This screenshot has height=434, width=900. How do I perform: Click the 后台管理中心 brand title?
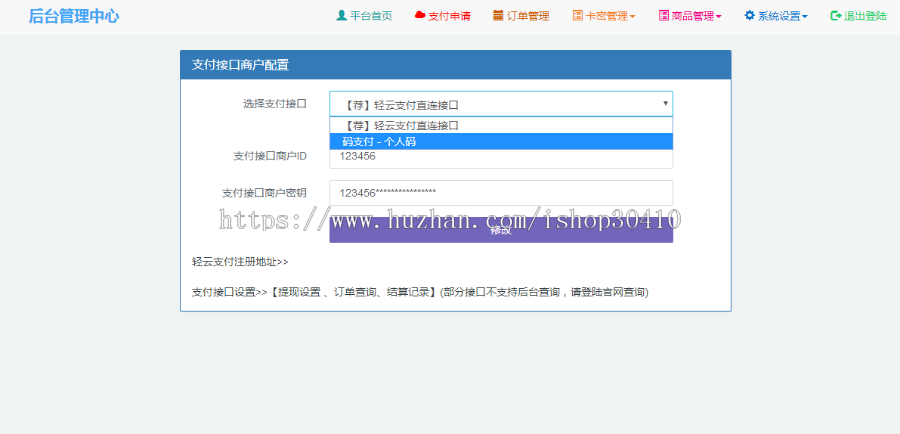pyautogui.click(x=74, y=16)
